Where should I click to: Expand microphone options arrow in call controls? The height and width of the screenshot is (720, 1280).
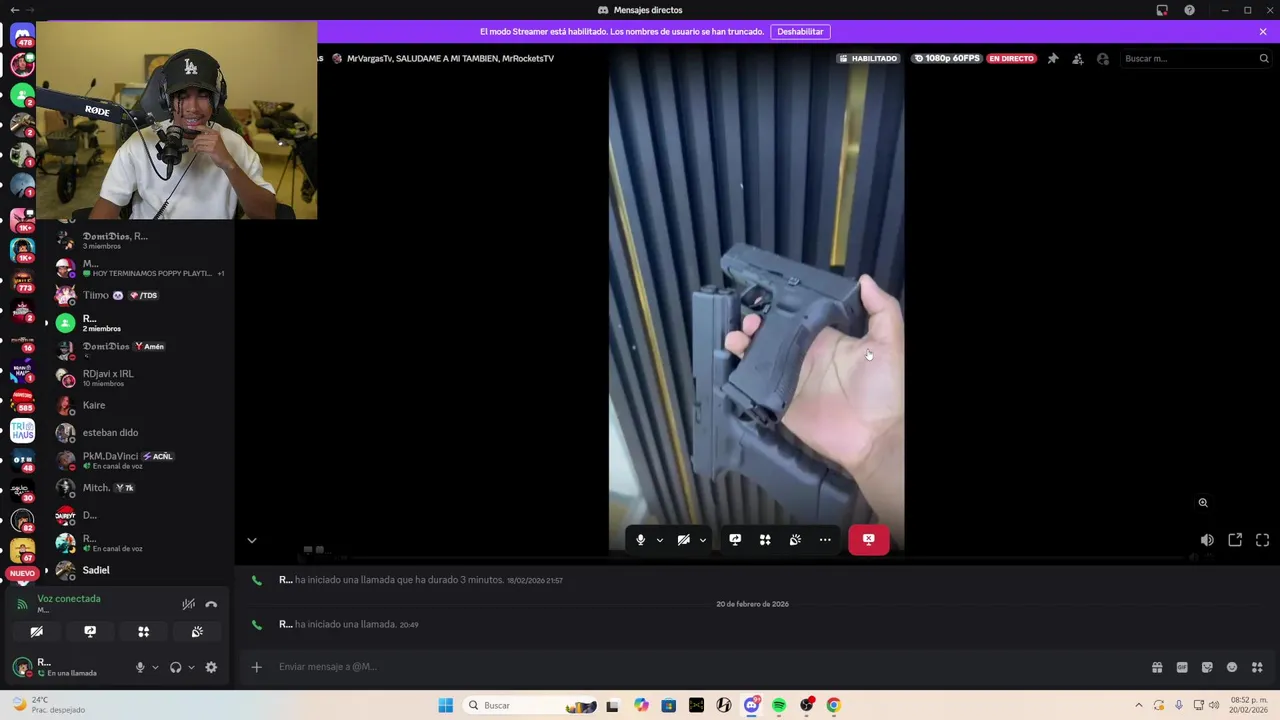coord(660,540)
